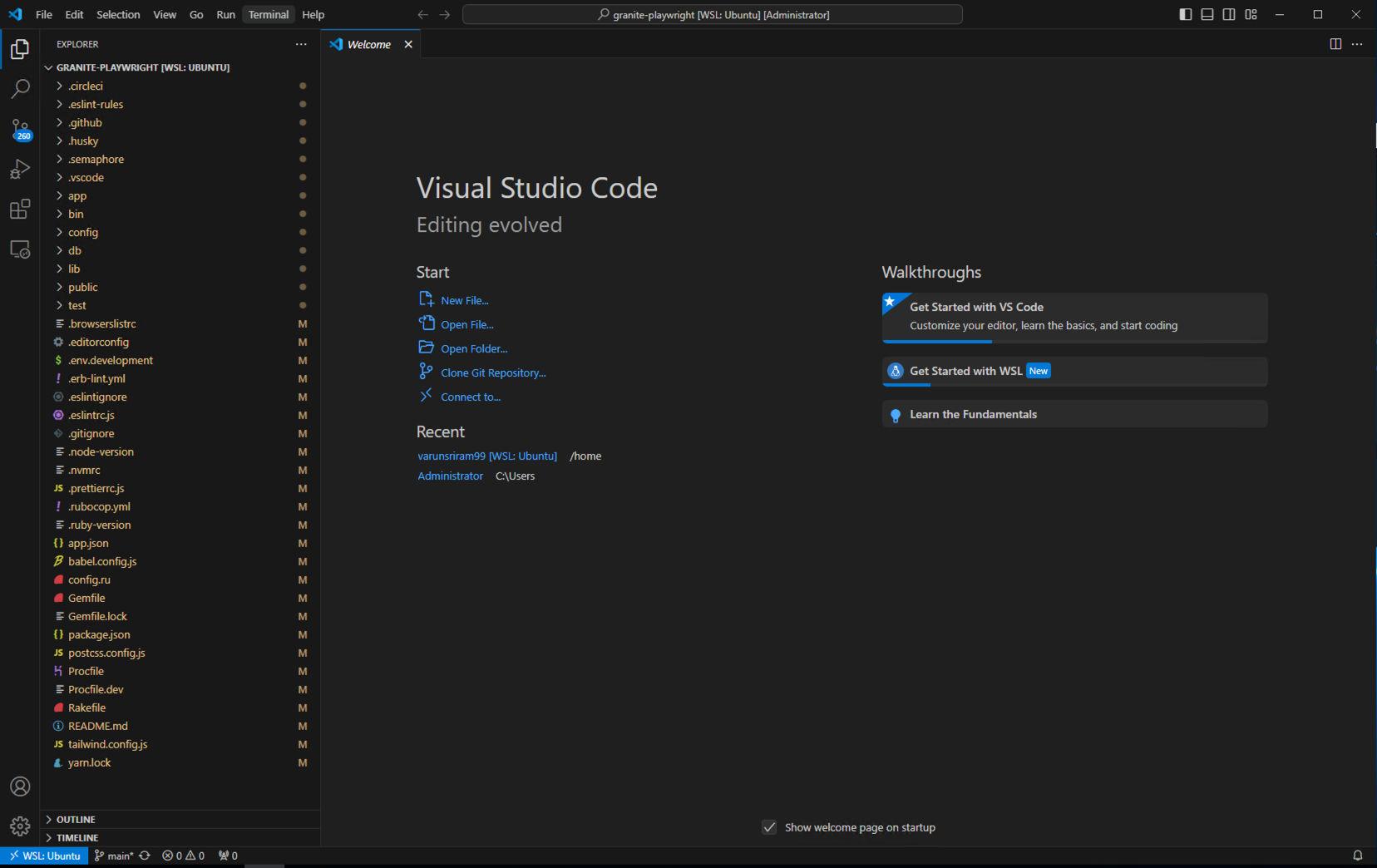
Task: Open the Edit menu
Action: tap(74, 14)
